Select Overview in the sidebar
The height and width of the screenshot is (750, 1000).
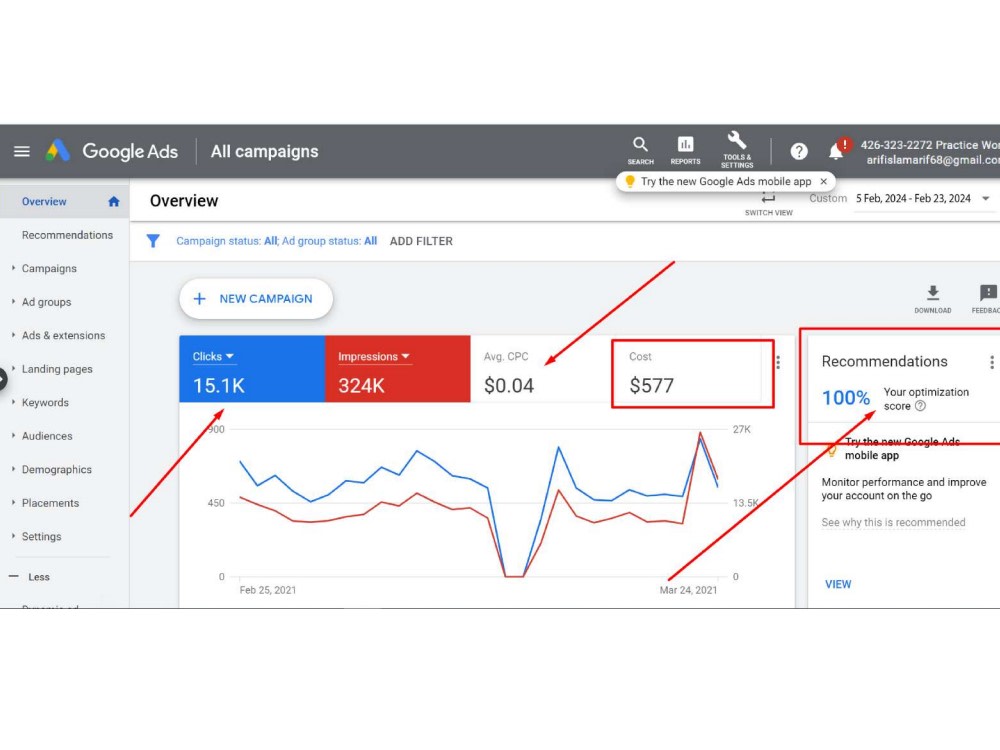(x=44, y=202)
